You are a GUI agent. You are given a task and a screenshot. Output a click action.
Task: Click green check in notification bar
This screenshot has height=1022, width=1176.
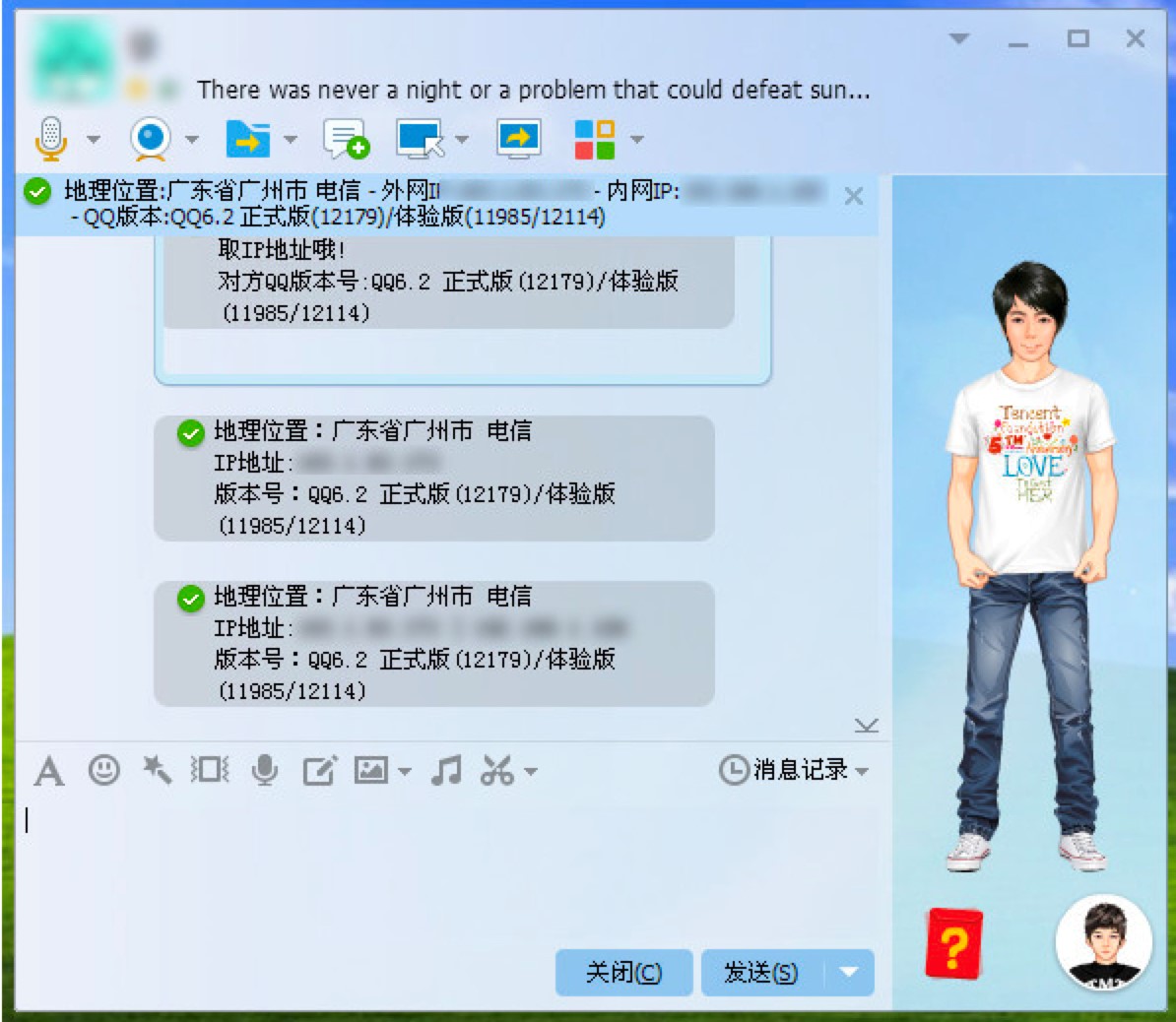point(36,191)
